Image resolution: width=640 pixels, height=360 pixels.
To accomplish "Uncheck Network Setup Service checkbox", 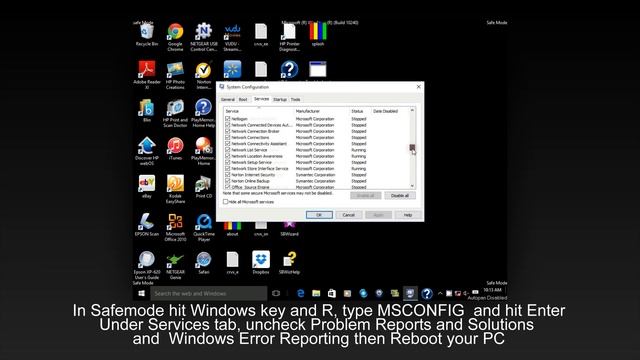I will pos(227,162).
